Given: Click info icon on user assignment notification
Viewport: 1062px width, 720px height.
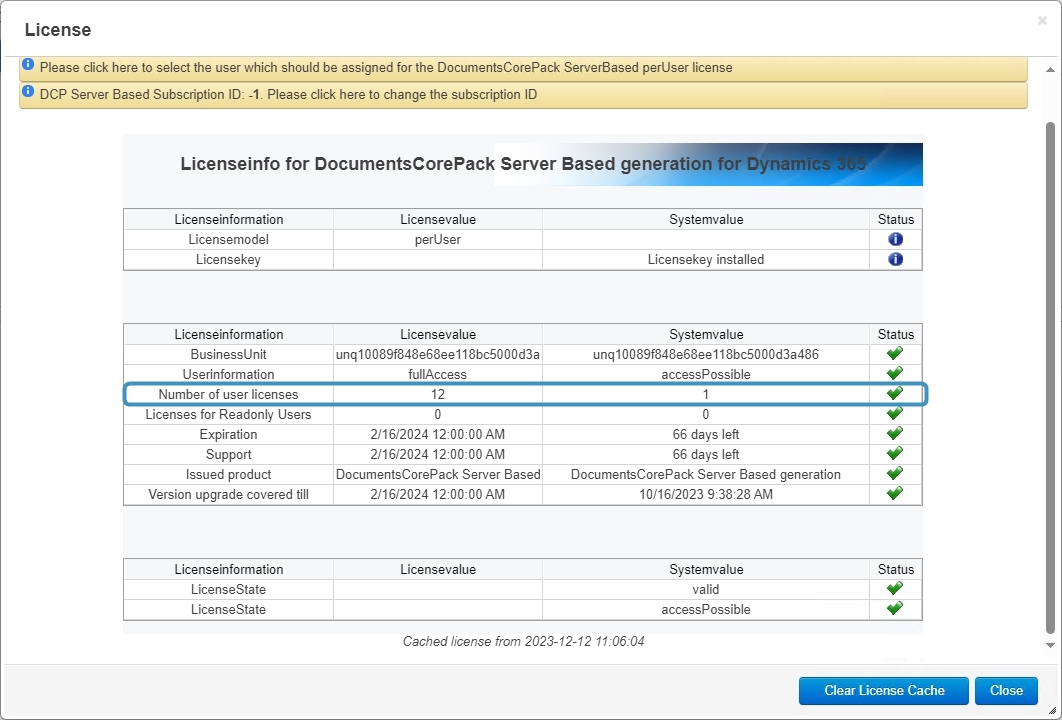Looking at the screenshot, I should pos(28,64).
